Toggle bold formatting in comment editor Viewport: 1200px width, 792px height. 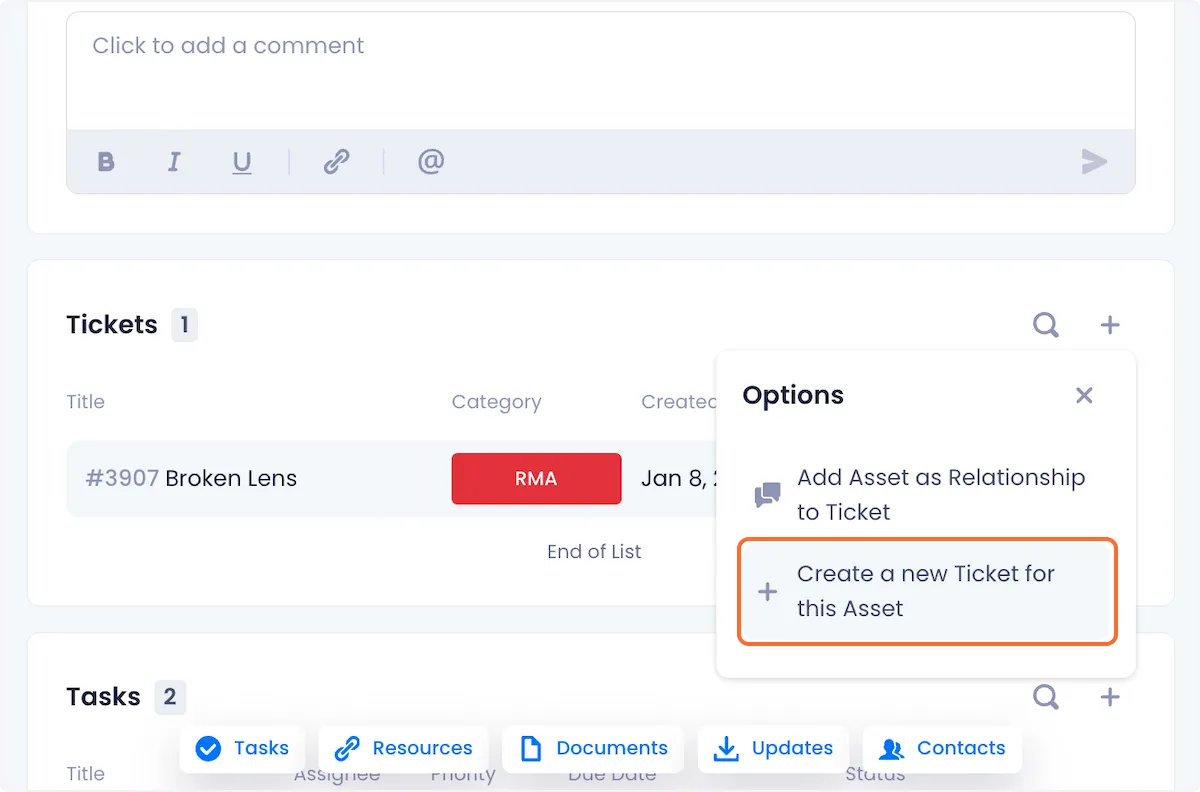point(106,162)
